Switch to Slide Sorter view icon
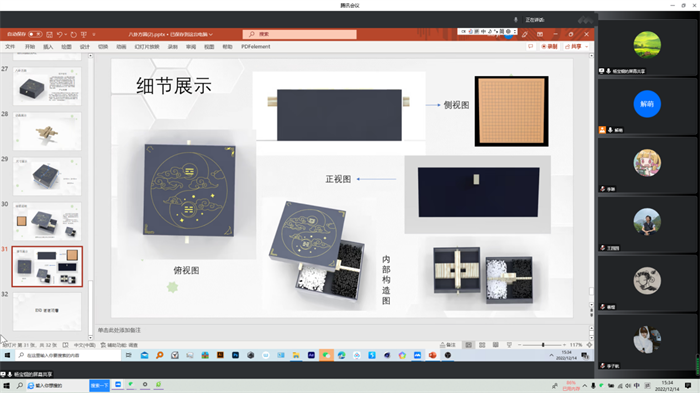Screen dimensions: 700x393 pyautogui.click(x=482, y=345)
